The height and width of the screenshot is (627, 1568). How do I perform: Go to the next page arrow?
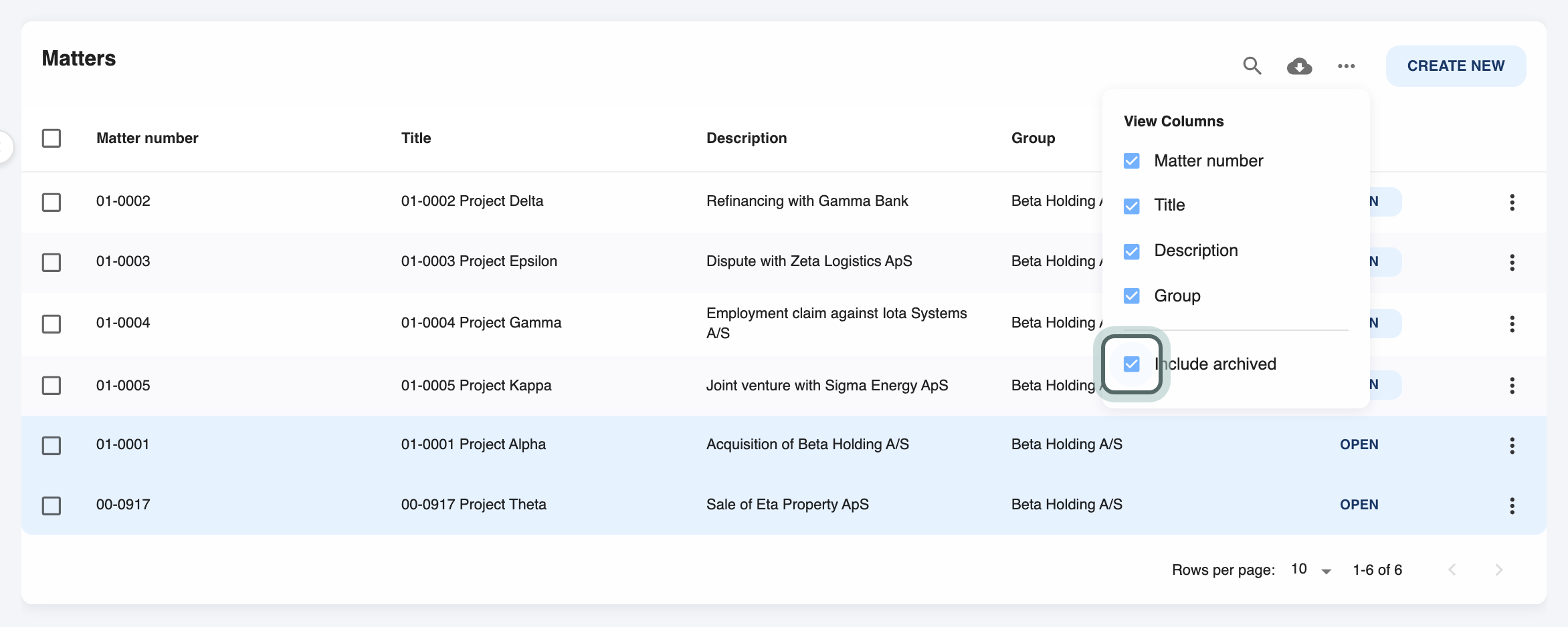[1498, 570]
